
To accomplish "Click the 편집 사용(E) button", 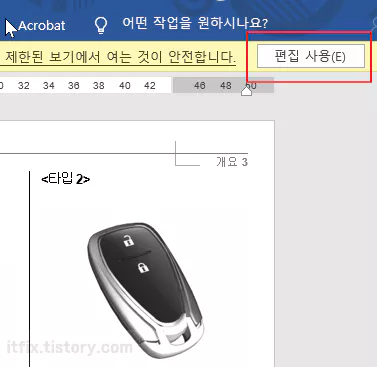I will [x=311, y=56].
